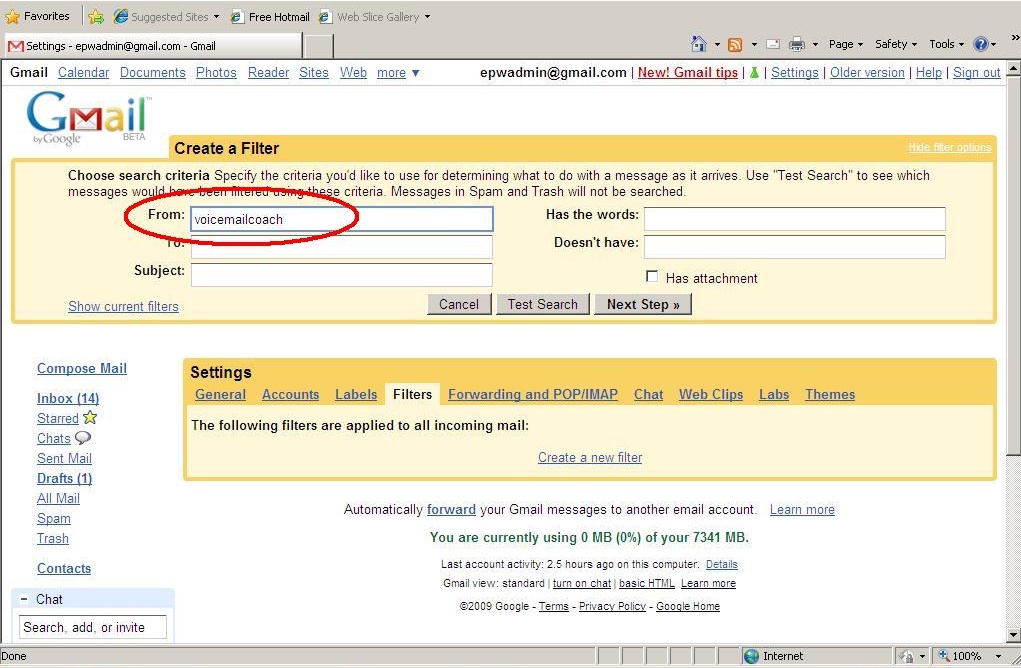Screen dimensions: 1021x668
Task: Open the Trash folder link
Action: (x=53, y=538)
